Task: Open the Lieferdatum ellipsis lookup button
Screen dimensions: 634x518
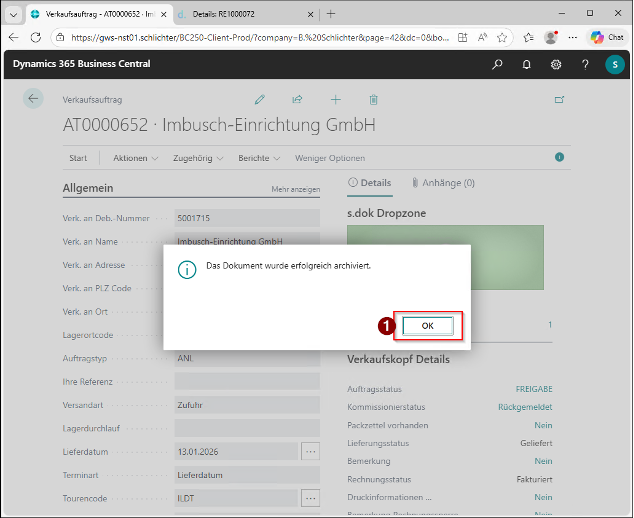Action: tap(311, 452)
